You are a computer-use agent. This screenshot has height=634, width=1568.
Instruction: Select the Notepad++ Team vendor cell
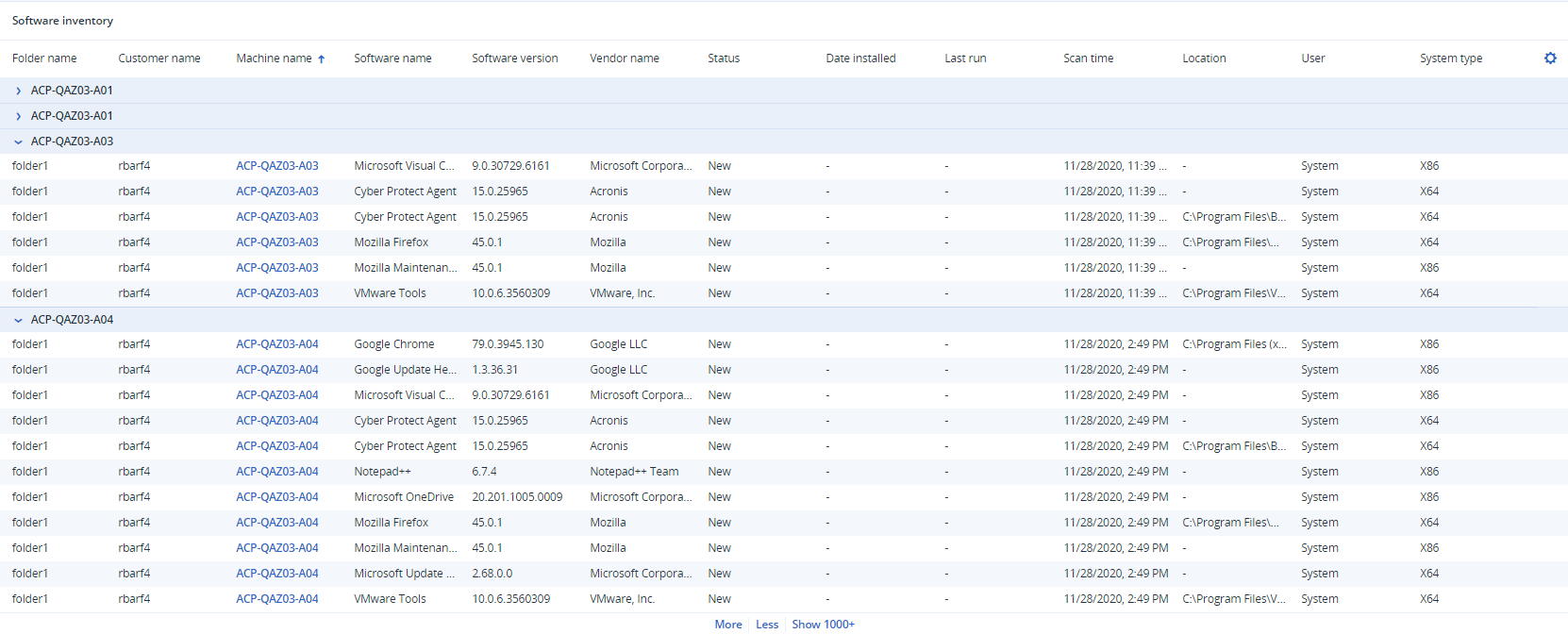point(634,472)
